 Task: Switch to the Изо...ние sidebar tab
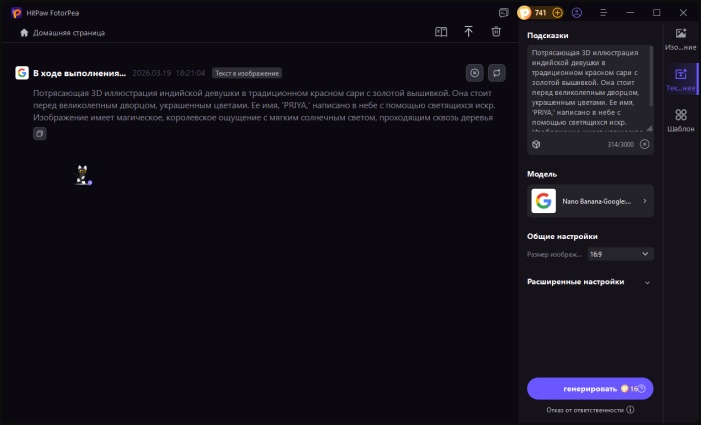(681, 39)
